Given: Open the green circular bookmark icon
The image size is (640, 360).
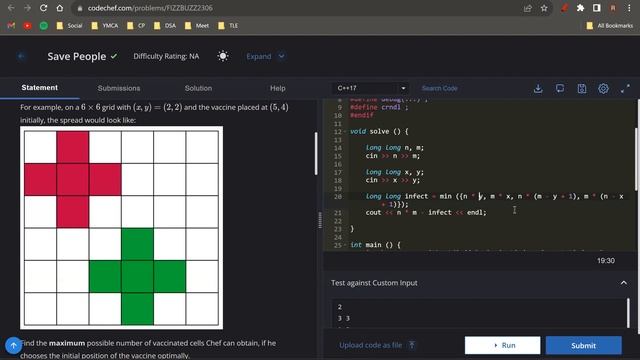Looking at the screenshot, I should (x=44, y=26).
